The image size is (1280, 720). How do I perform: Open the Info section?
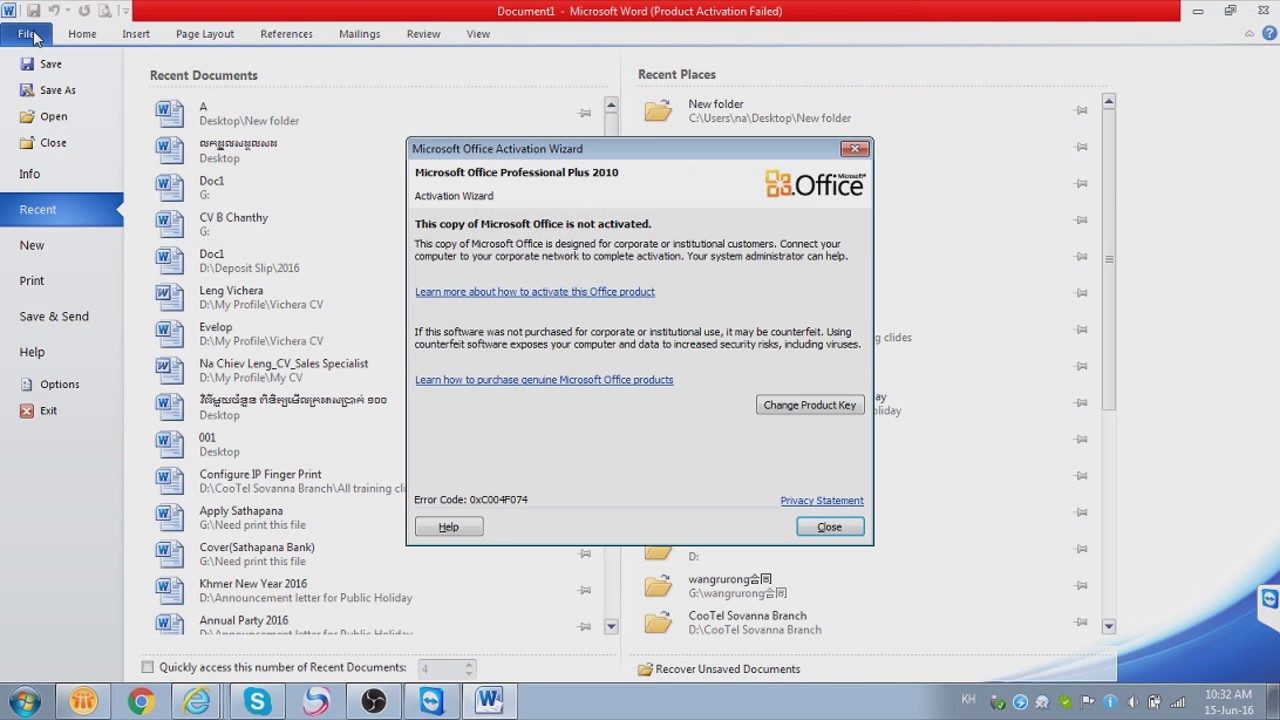pyautogui.click(x=30, y=174)
